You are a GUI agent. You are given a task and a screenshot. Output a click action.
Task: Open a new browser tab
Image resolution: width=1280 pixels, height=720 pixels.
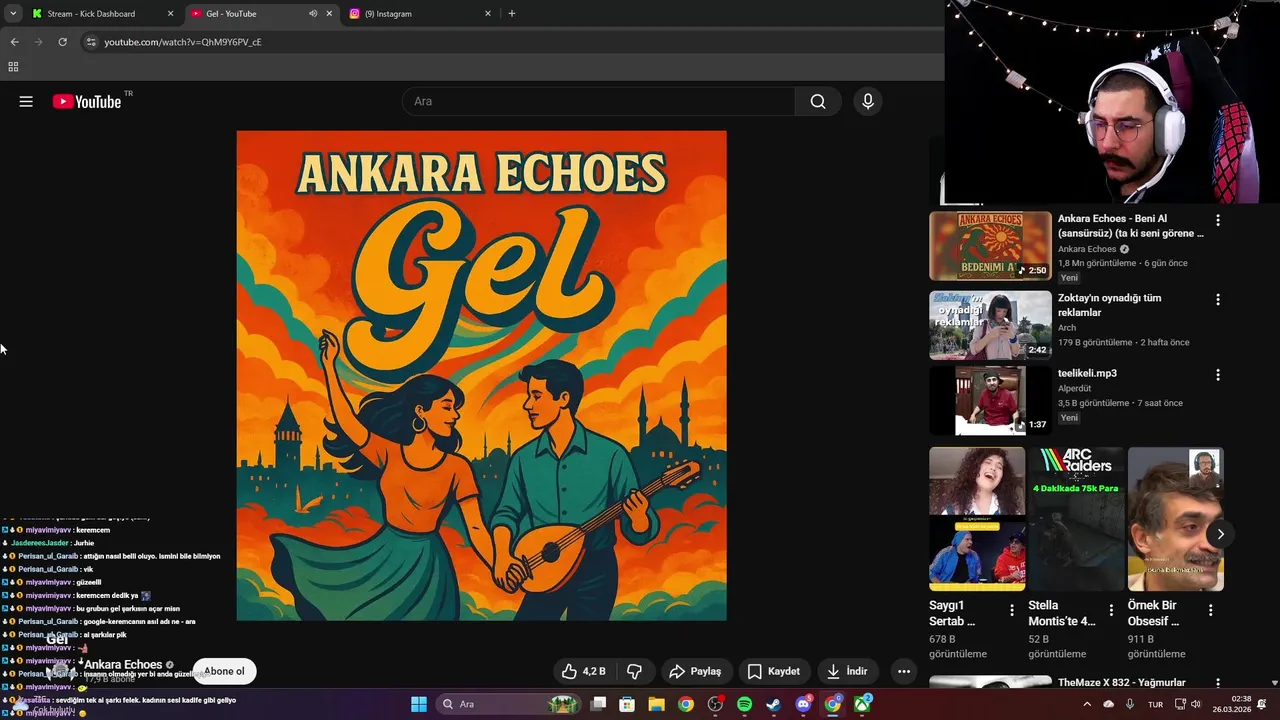tap(512, 14)
